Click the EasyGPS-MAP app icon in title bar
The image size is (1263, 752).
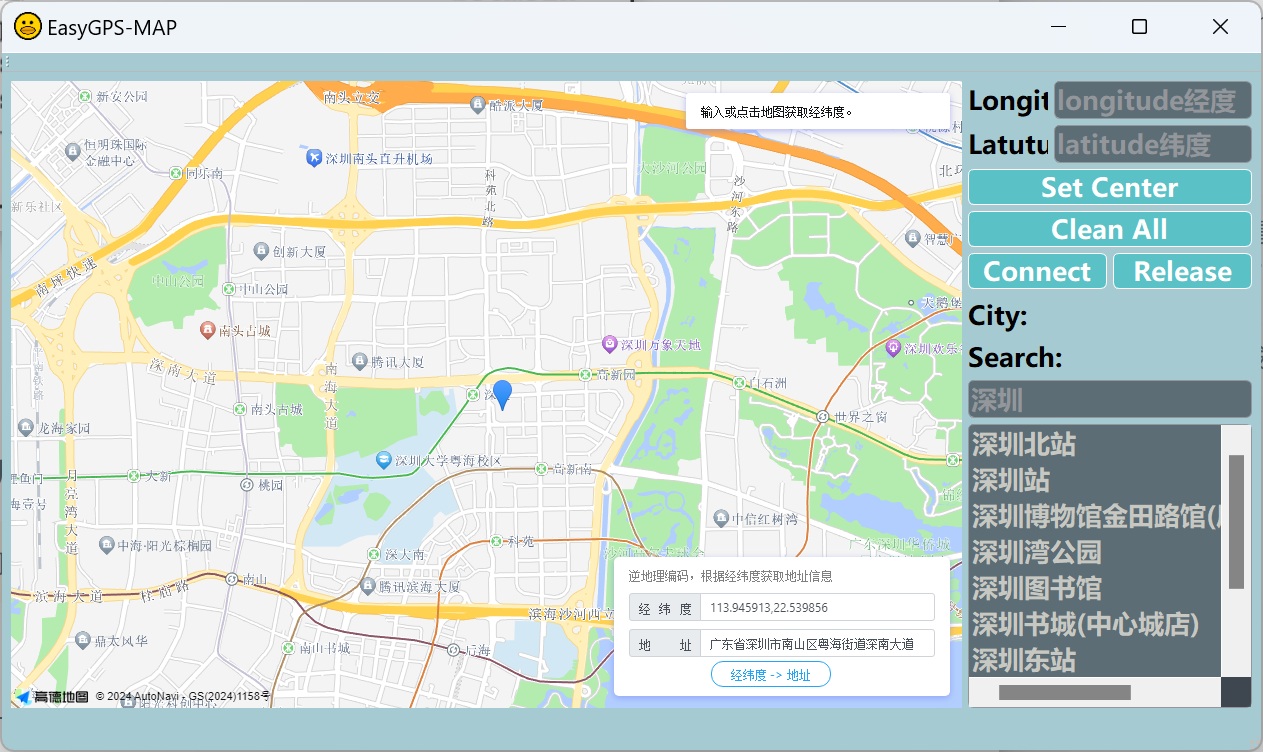tap(27, 27)
